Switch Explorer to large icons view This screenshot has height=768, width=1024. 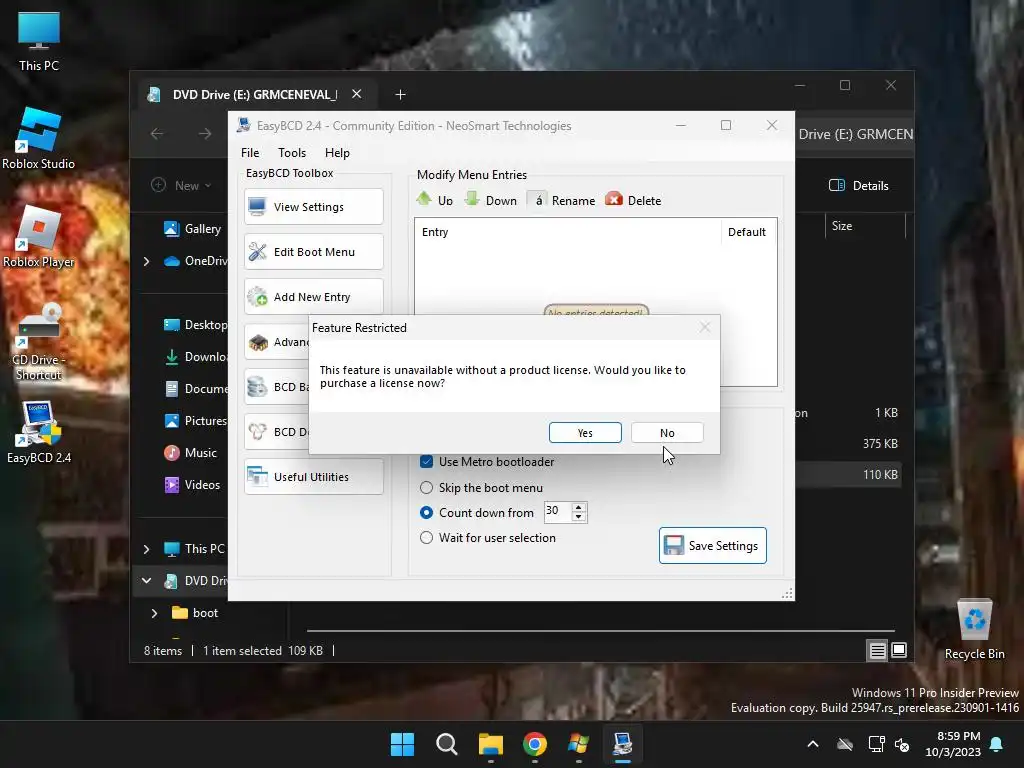pyautogui.click(x=899, y=650)
